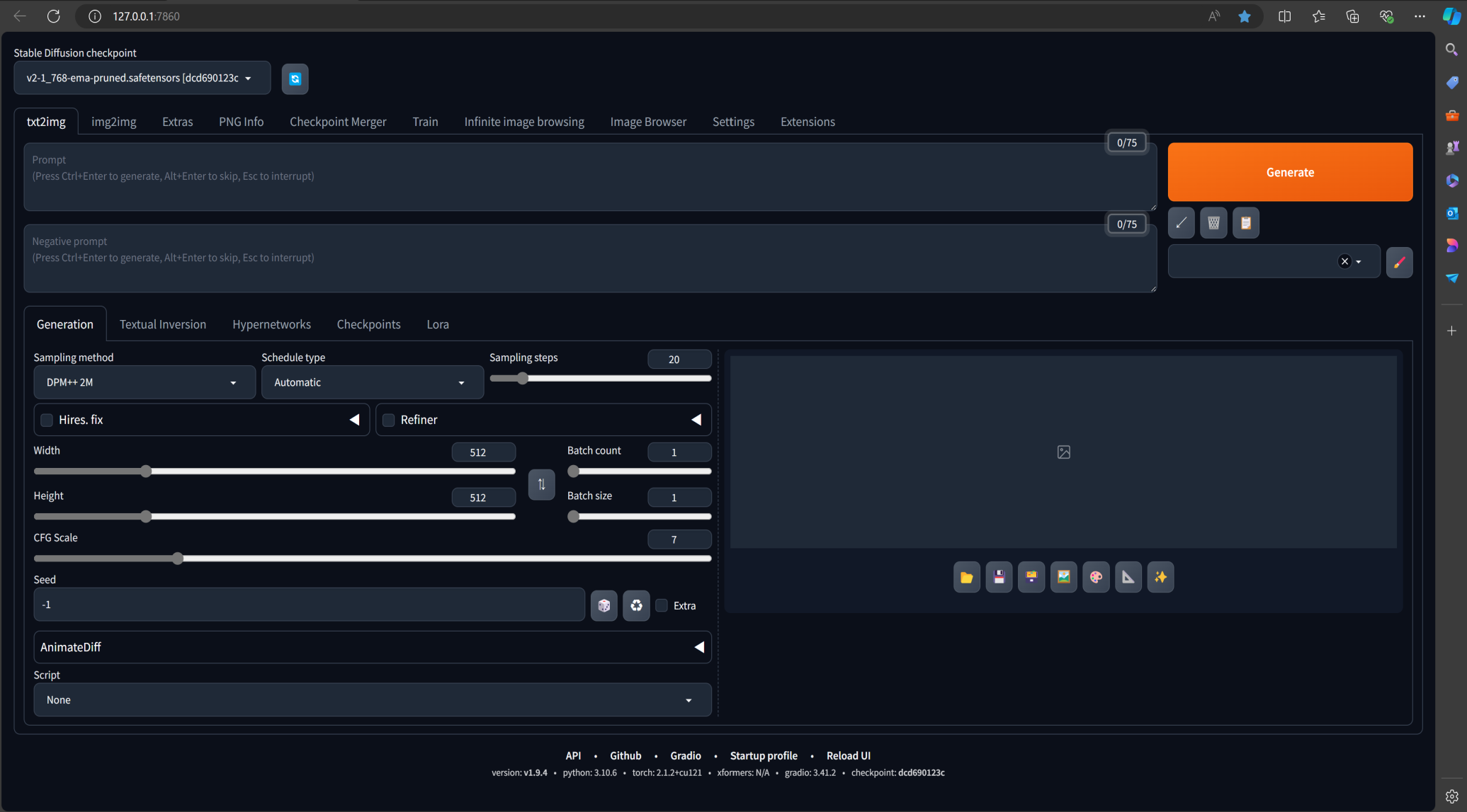The image size is (1467, 812).
Task: Open the browser settings and more menu
Action: 1420,16
